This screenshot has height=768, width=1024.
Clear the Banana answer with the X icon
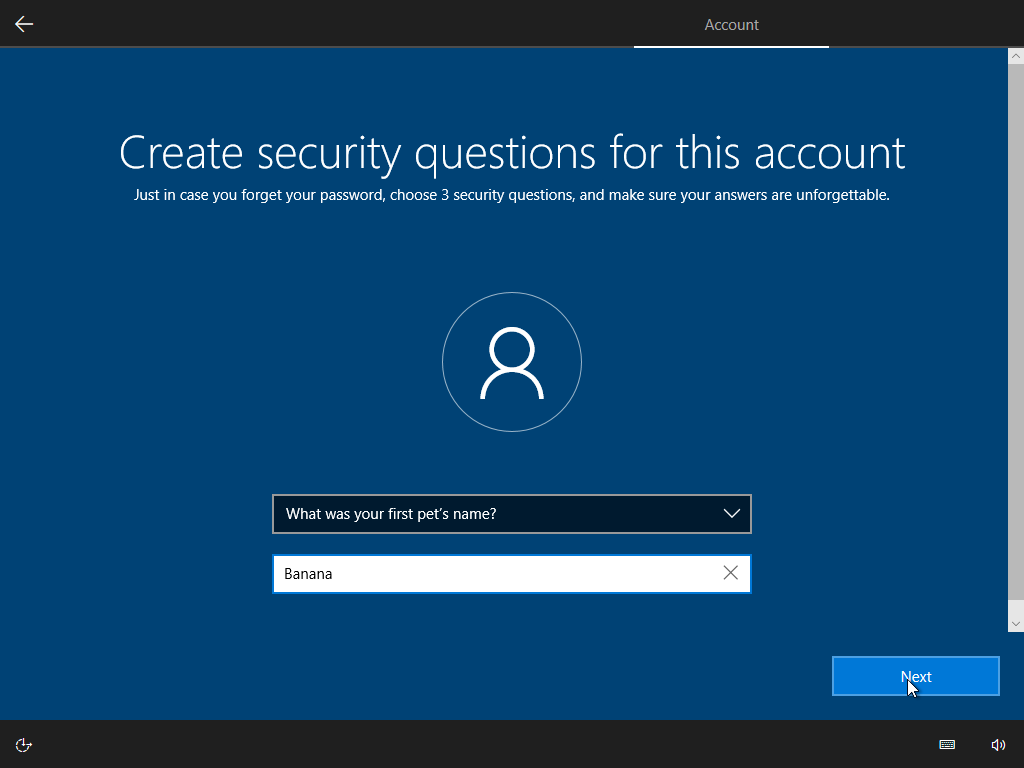(x=730, y=573)
